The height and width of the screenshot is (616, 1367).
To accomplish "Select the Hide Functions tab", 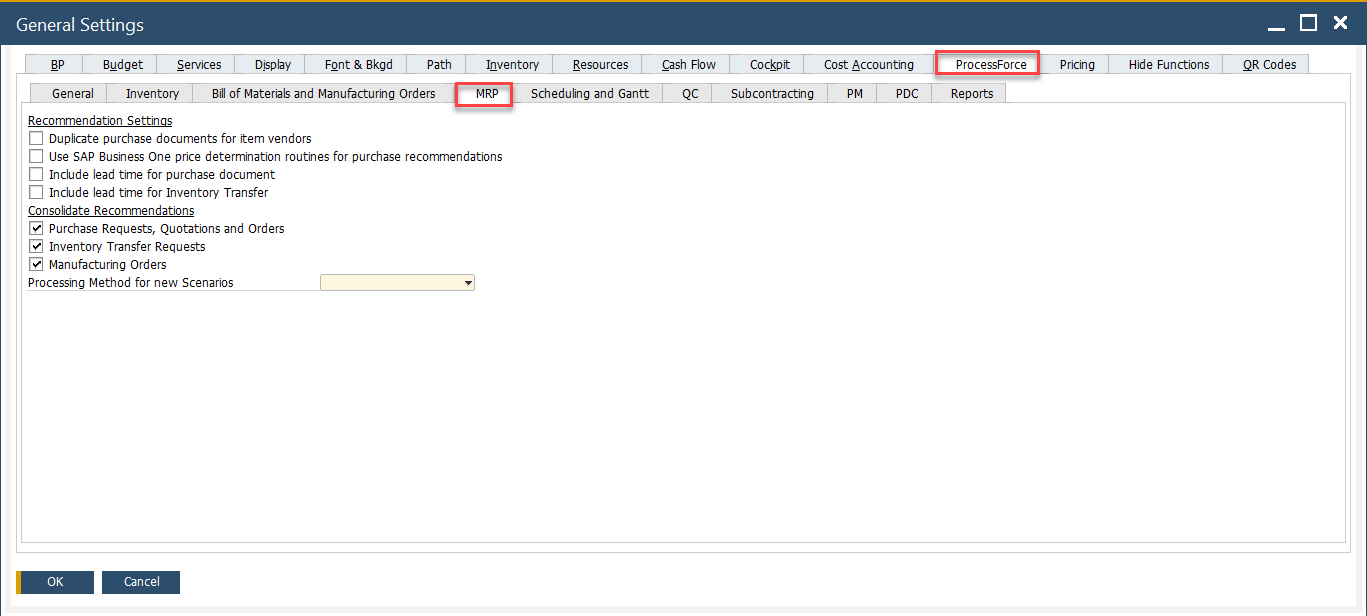I will tap(1166, 63).
